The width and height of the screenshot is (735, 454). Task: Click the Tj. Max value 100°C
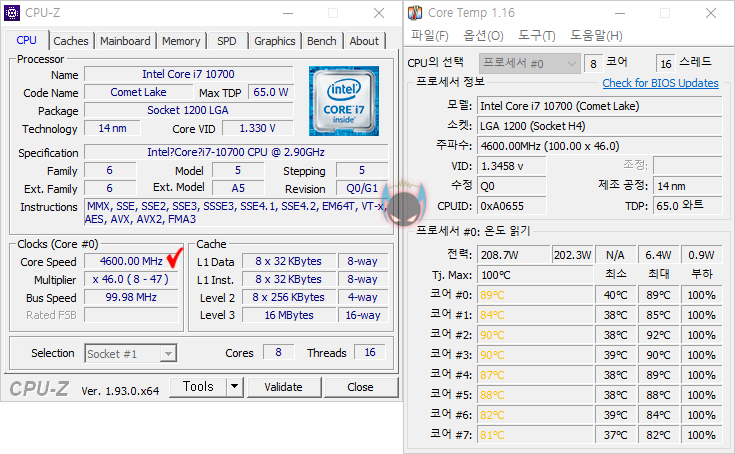[x=535, y=275]
